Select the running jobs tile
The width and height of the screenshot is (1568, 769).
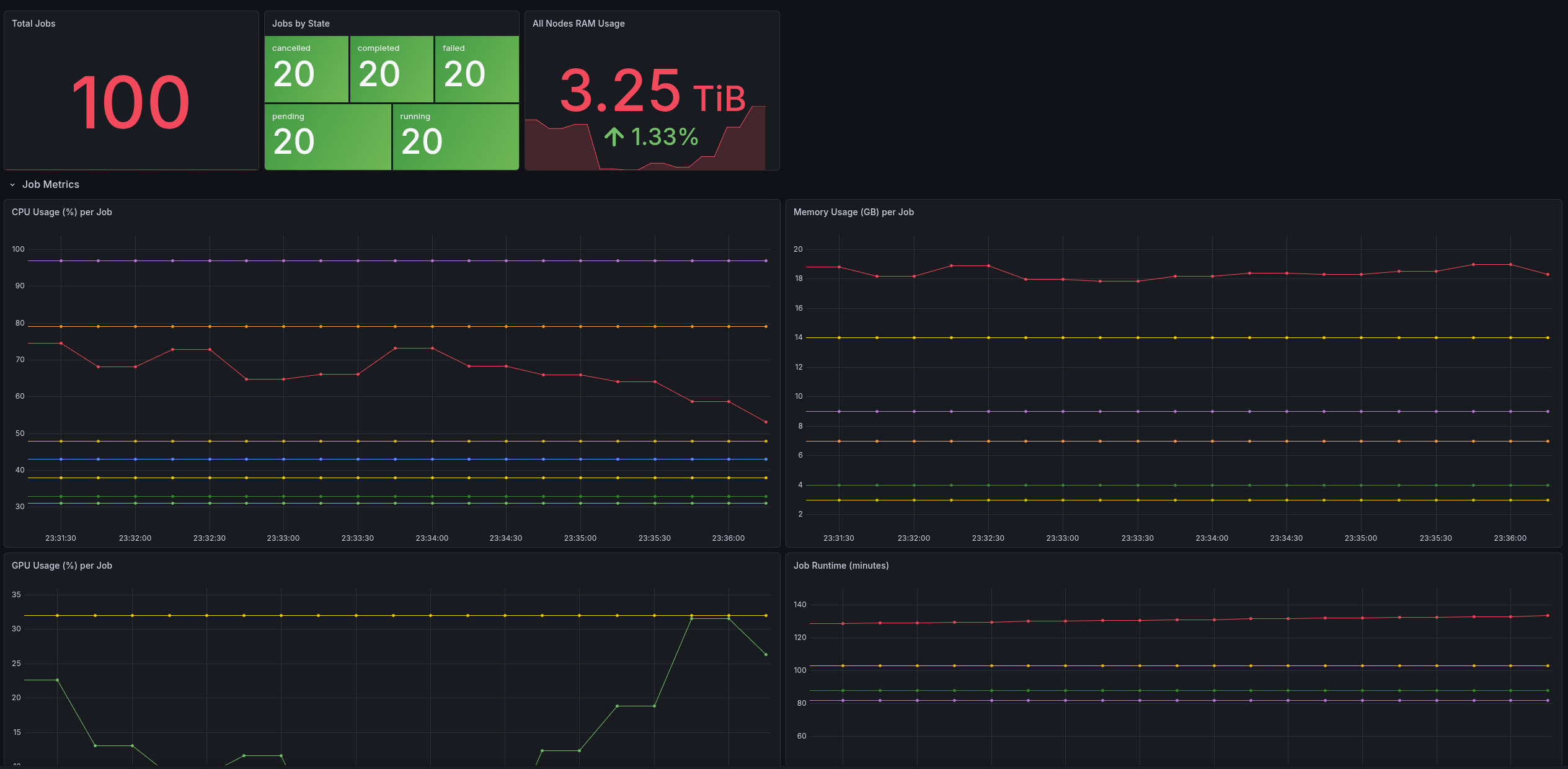pos(456,136)
